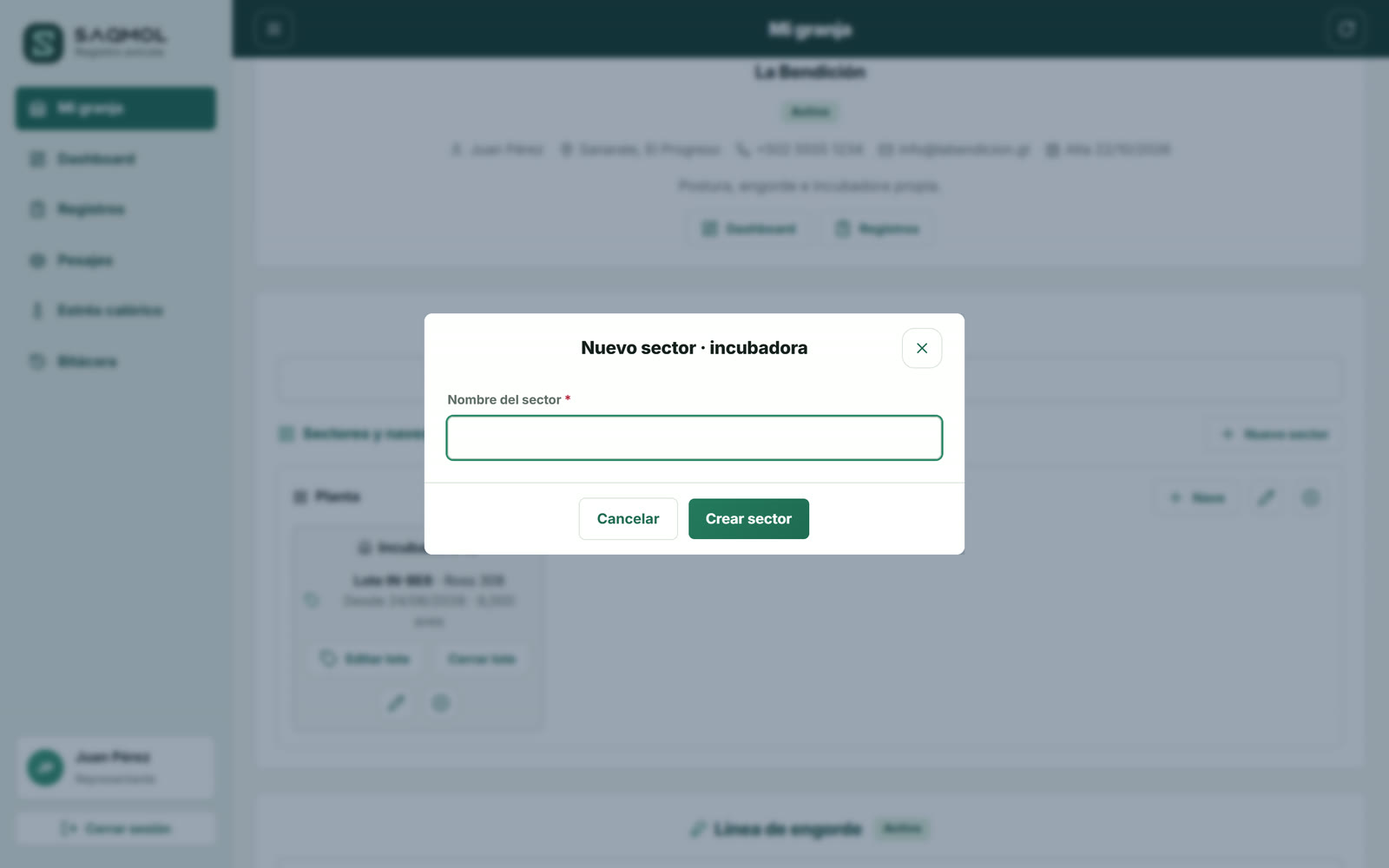Close the Nuevo sector dialog with X
The width and height of the screenshot is (1389, 868).
[x=922, y=348]
